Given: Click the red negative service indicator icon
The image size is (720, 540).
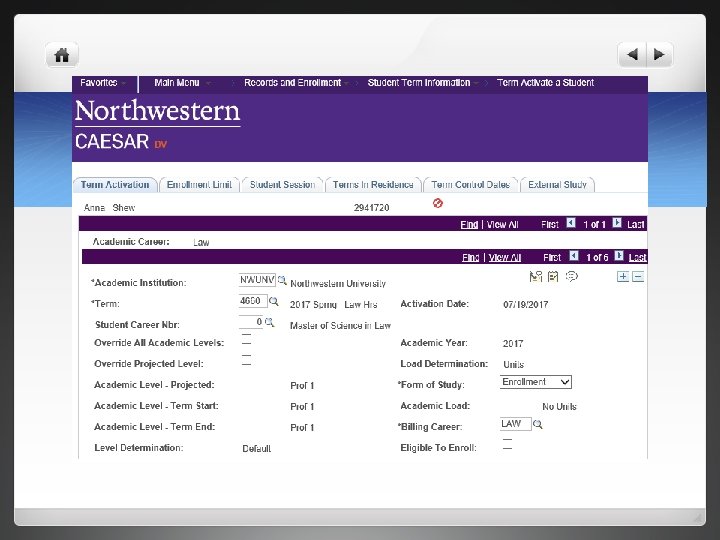Looking at the screenshot, I should coord(438,203).
